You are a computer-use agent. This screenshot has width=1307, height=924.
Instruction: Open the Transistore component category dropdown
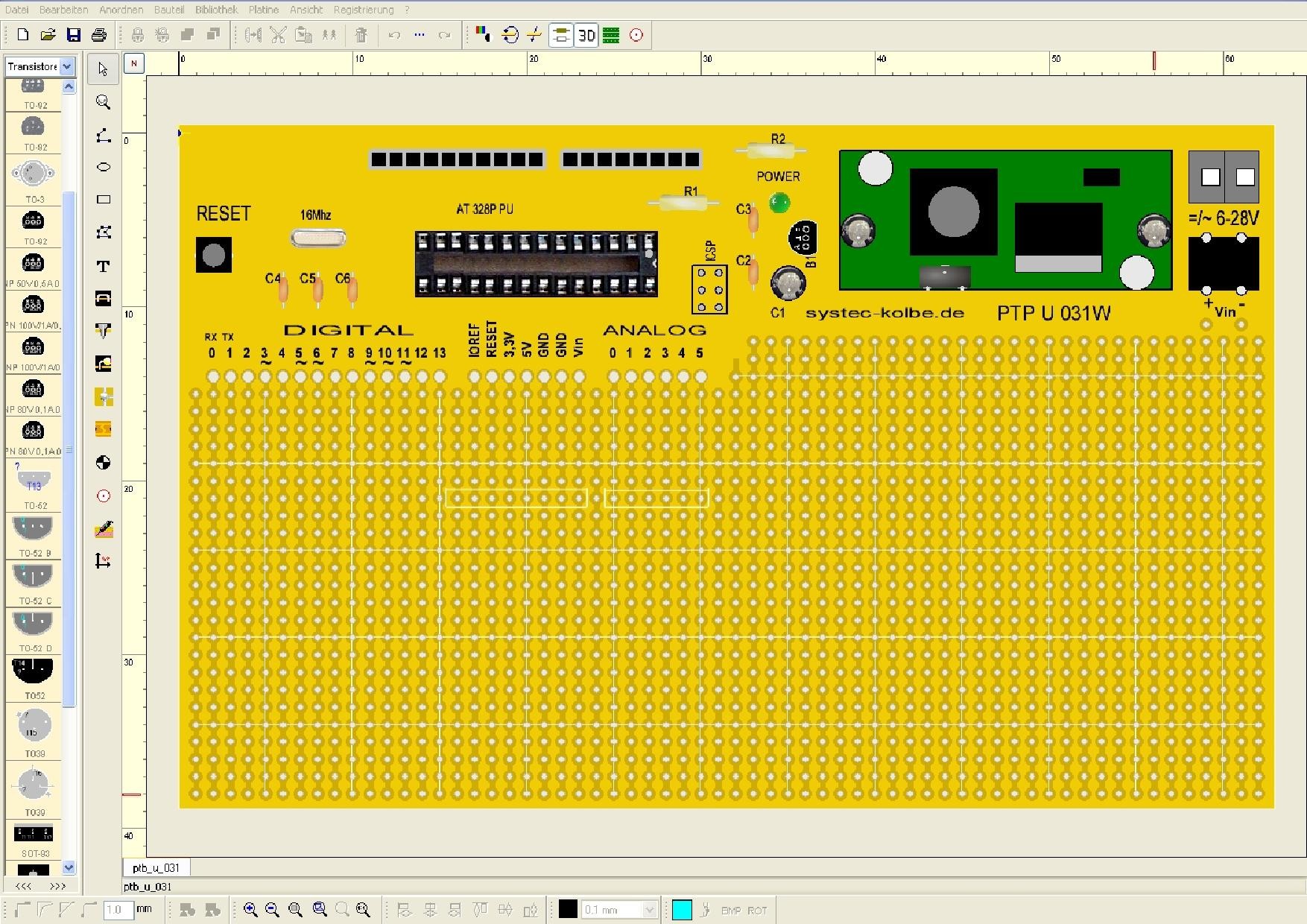[x=67, y=66]
